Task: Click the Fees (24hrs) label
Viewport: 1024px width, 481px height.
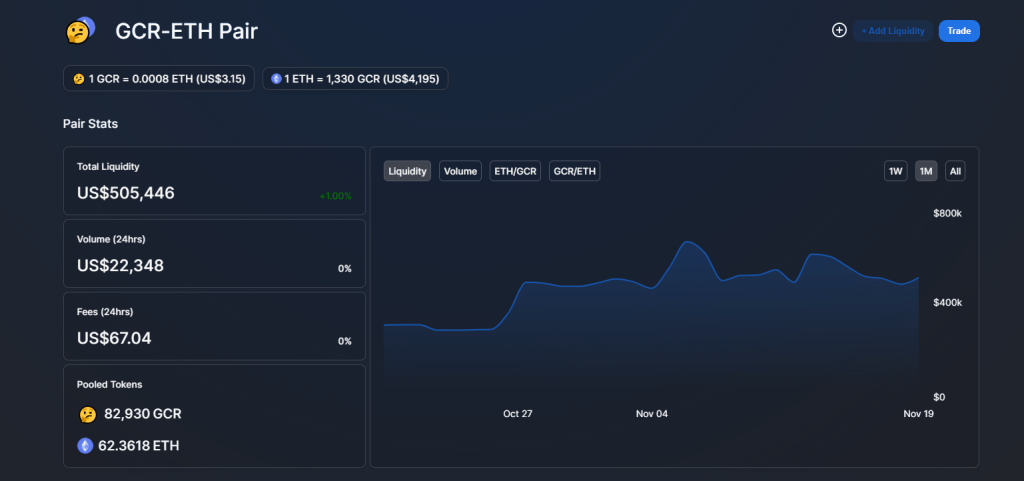Action: pos(105,312)
